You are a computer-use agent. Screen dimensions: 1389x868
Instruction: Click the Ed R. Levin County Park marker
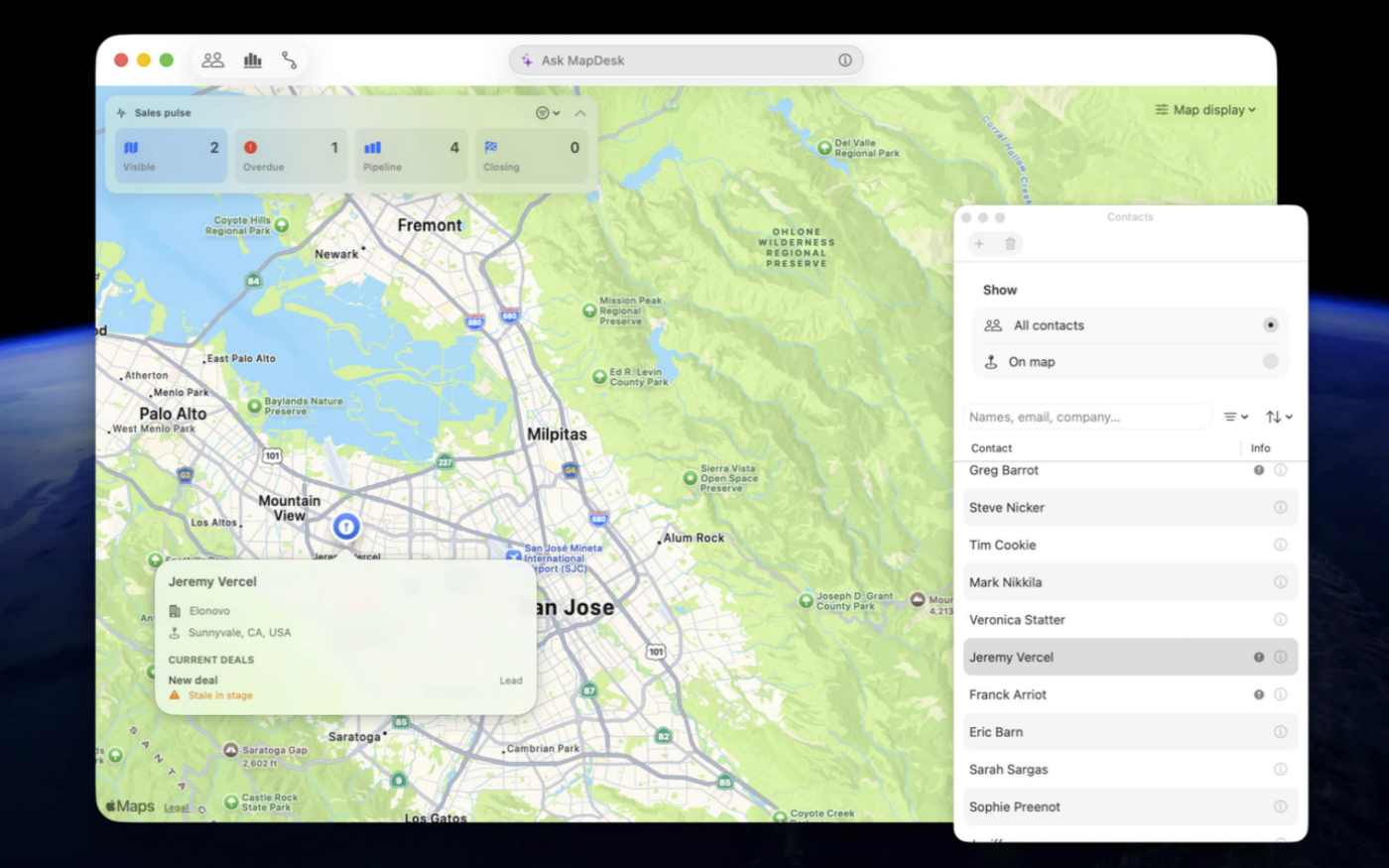click(x=599, y=377)
